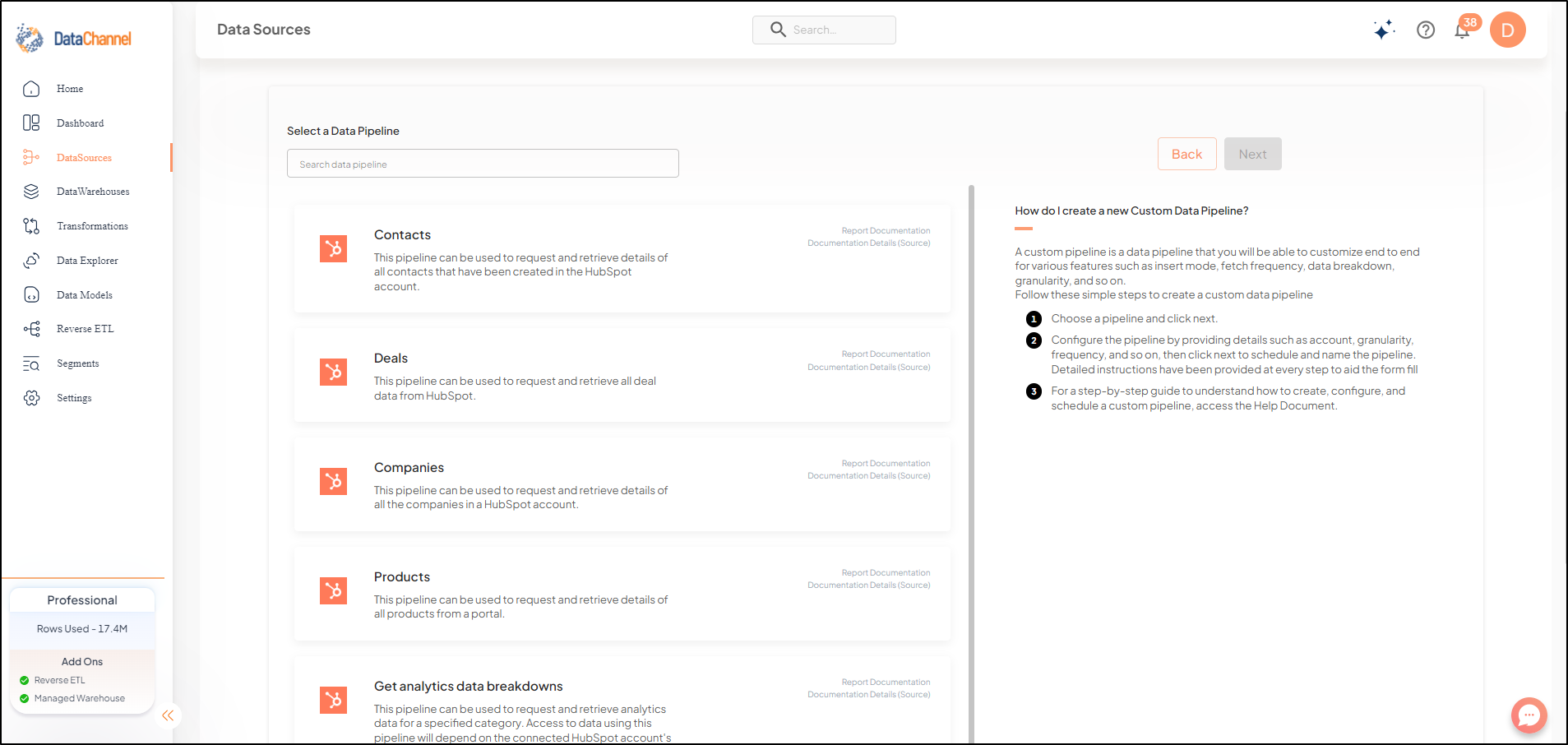Click the DataChannel logo
This screenshot has height=745, width=1568.
tap(74, 38)
